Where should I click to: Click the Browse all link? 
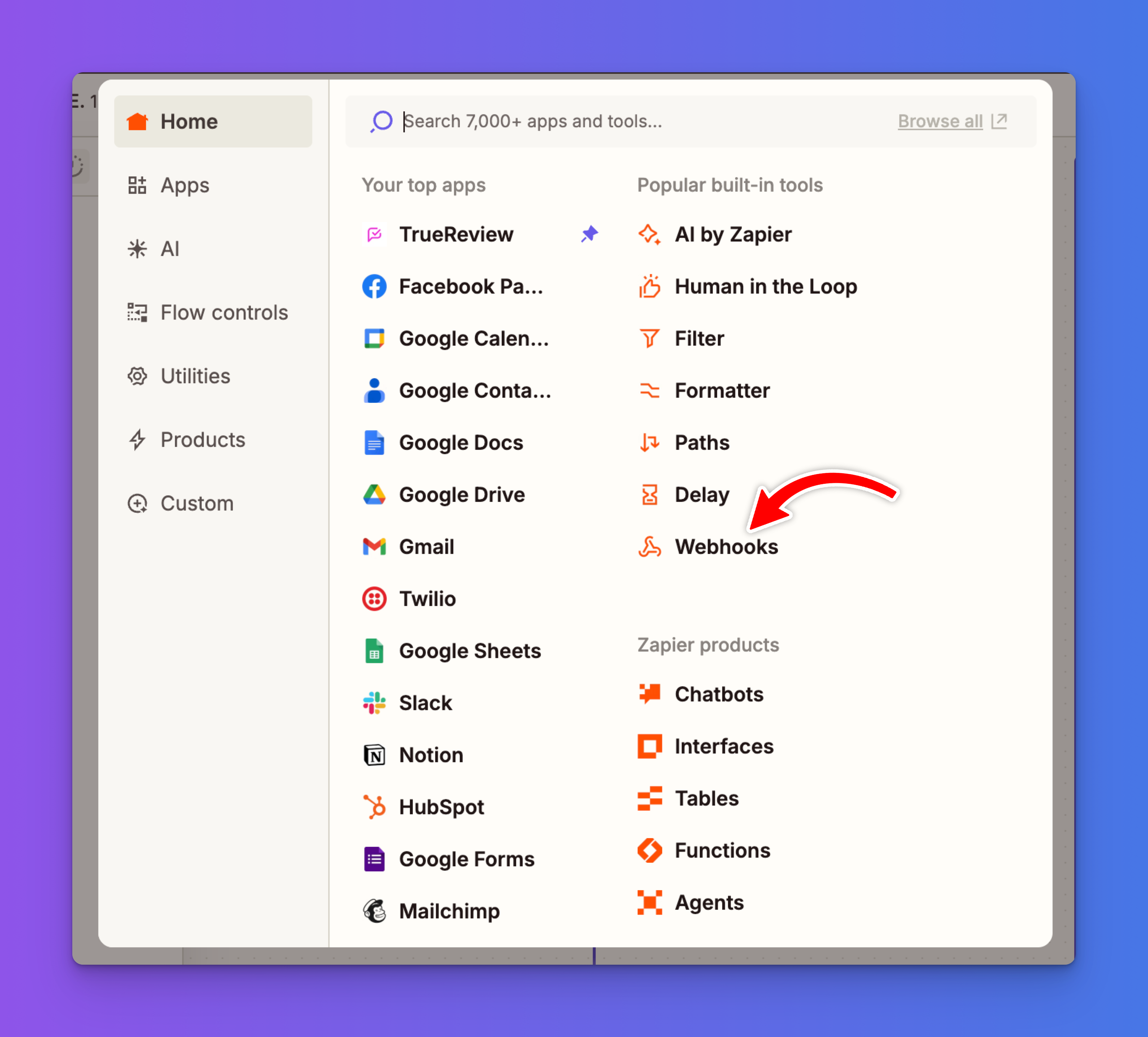click(x=940, y=121)
